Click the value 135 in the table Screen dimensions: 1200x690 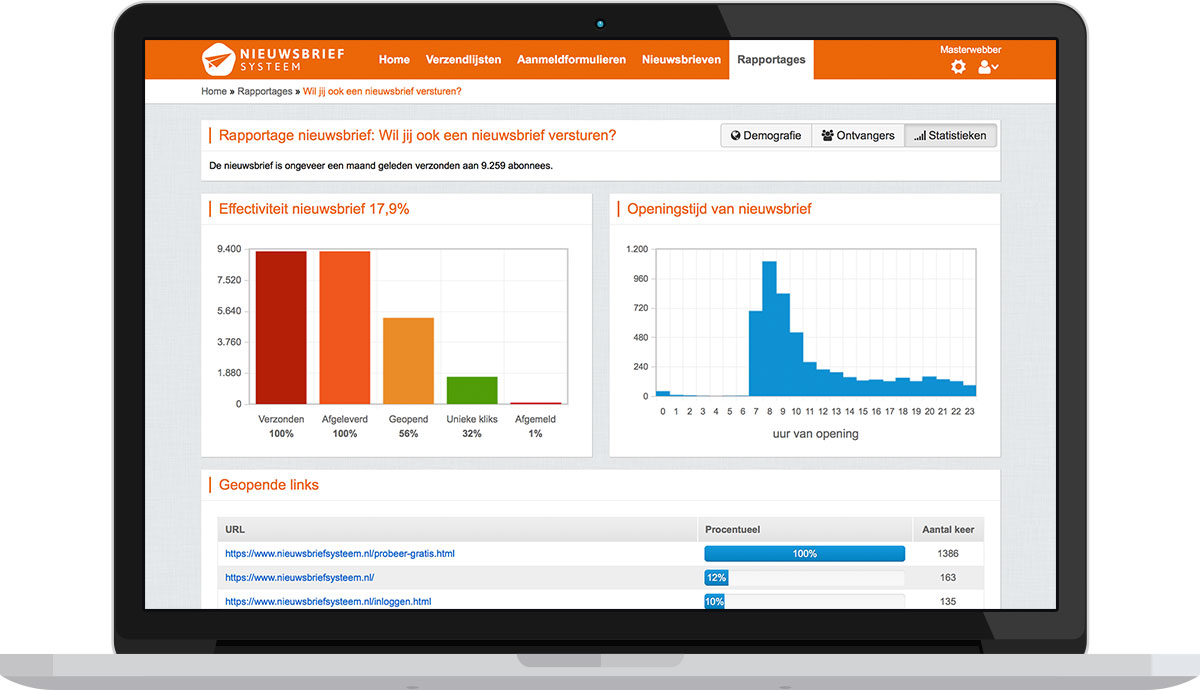click(948, 601)
